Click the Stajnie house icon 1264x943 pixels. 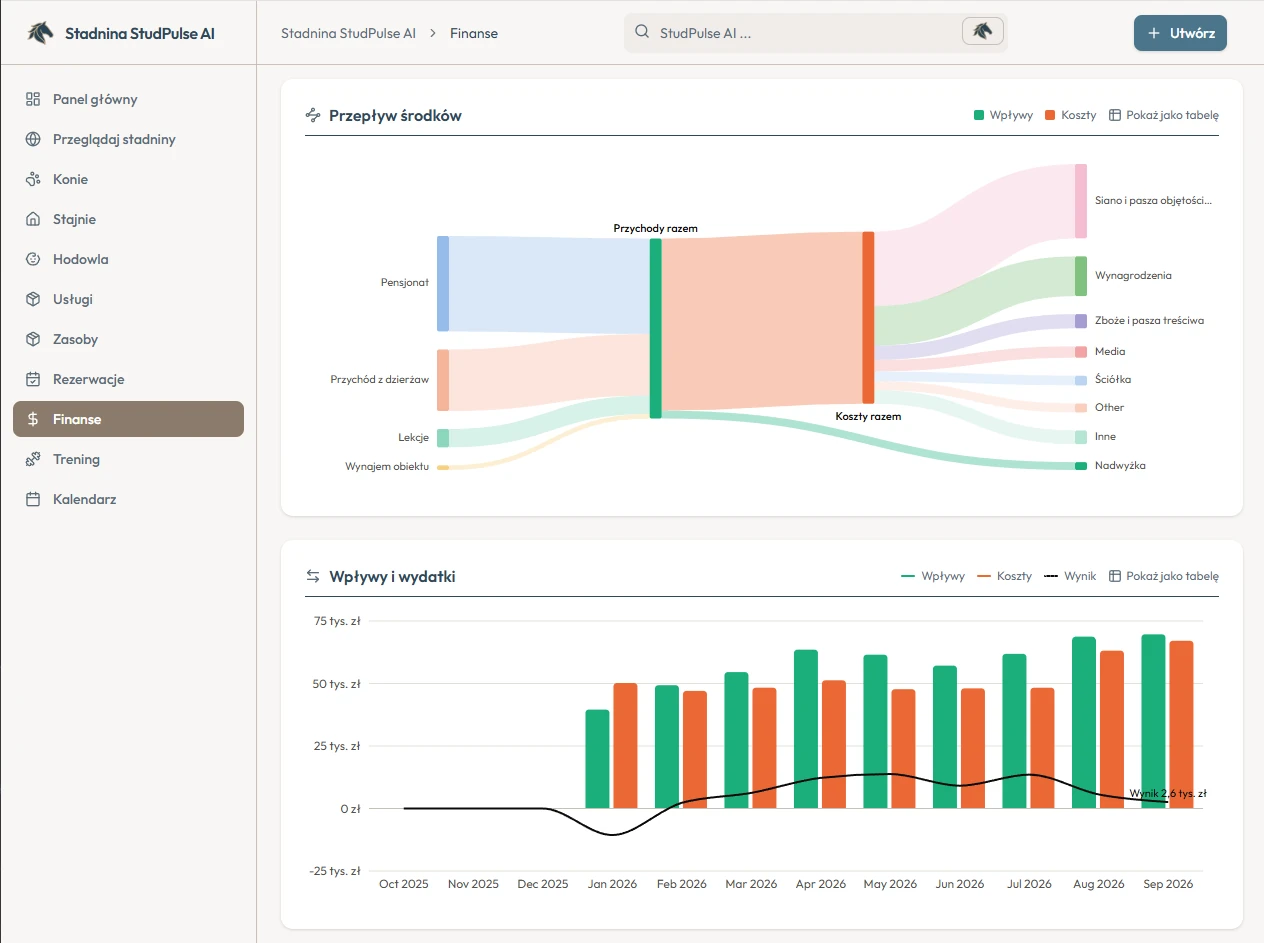(x=33, y=219)
